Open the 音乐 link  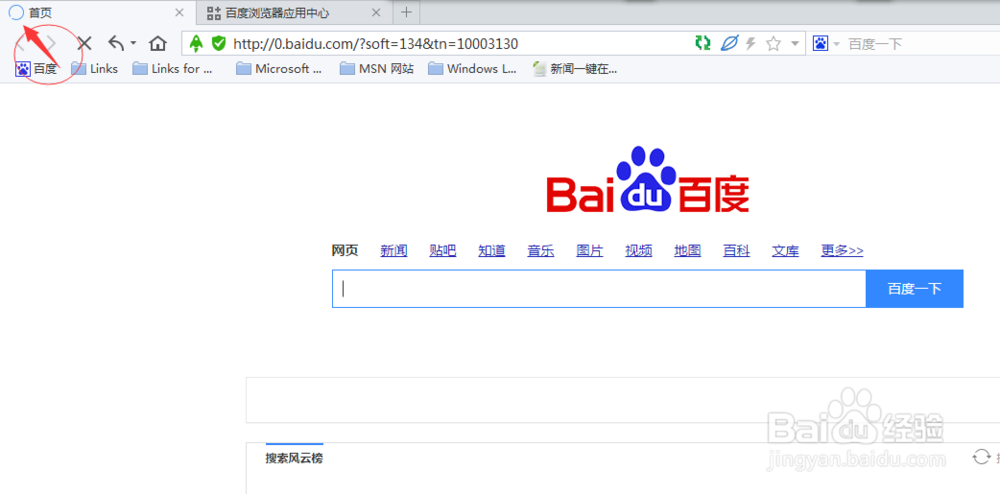[x=541, y=251]
